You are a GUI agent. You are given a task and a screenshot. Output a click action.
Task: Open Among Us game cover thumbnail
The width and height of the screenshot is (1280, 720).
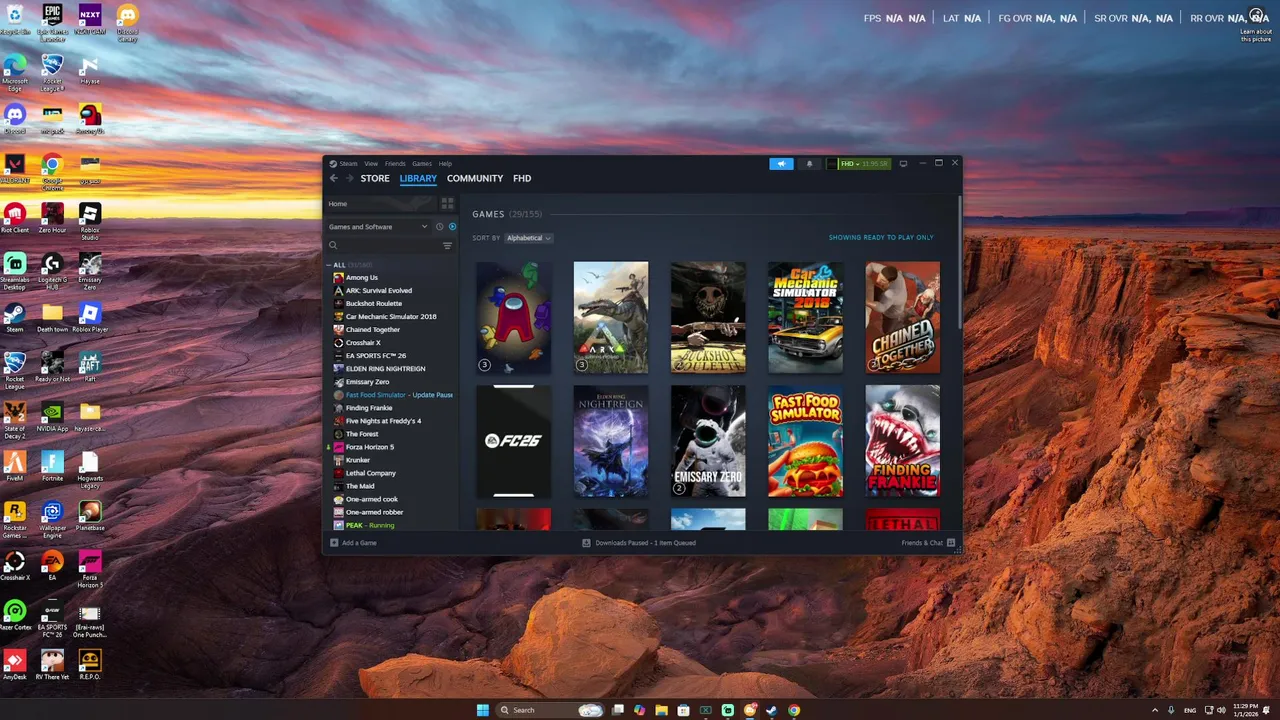(x=513, y=317)
